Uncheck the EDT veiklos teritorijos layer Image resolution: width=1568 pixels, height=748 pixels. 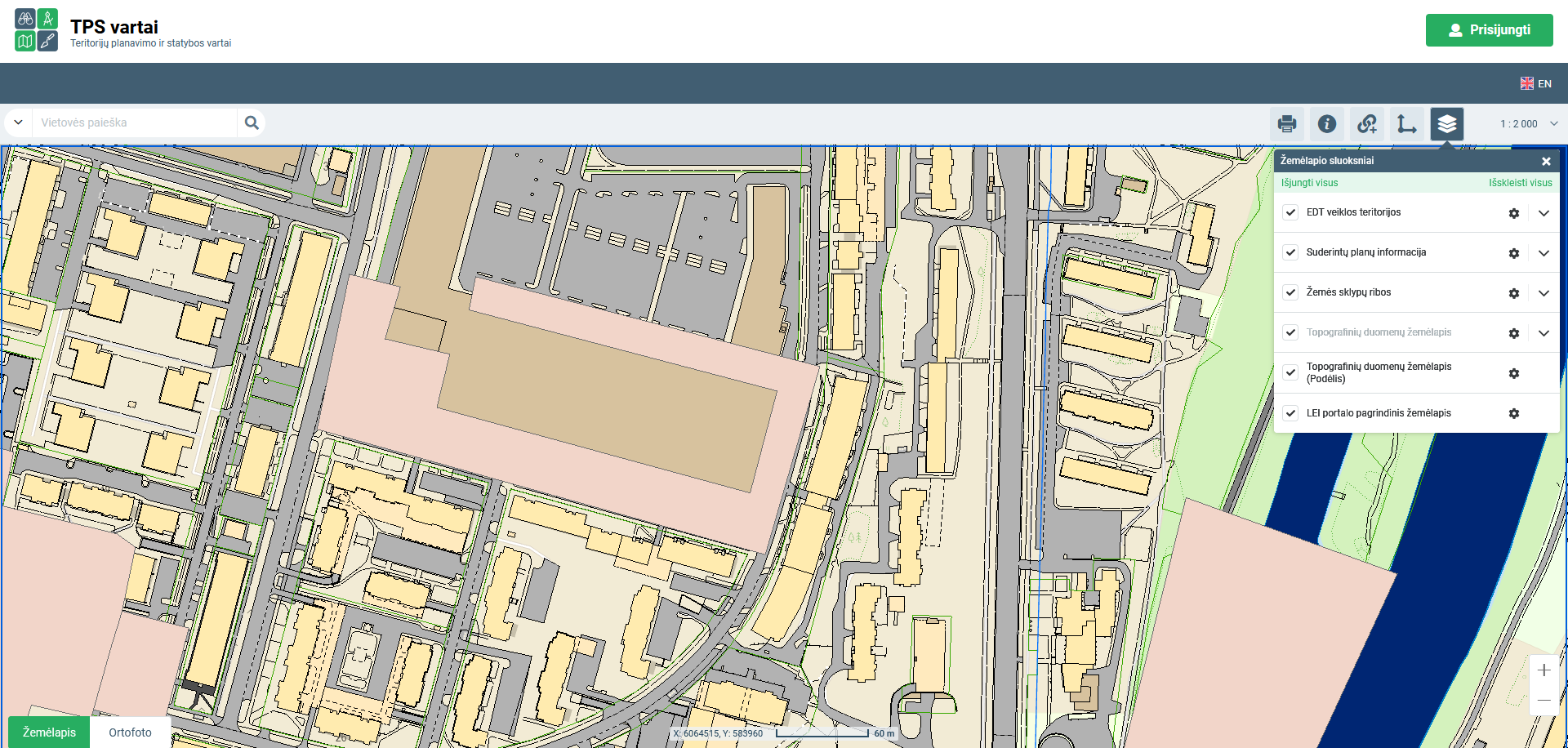click(x=1290, y=212)
